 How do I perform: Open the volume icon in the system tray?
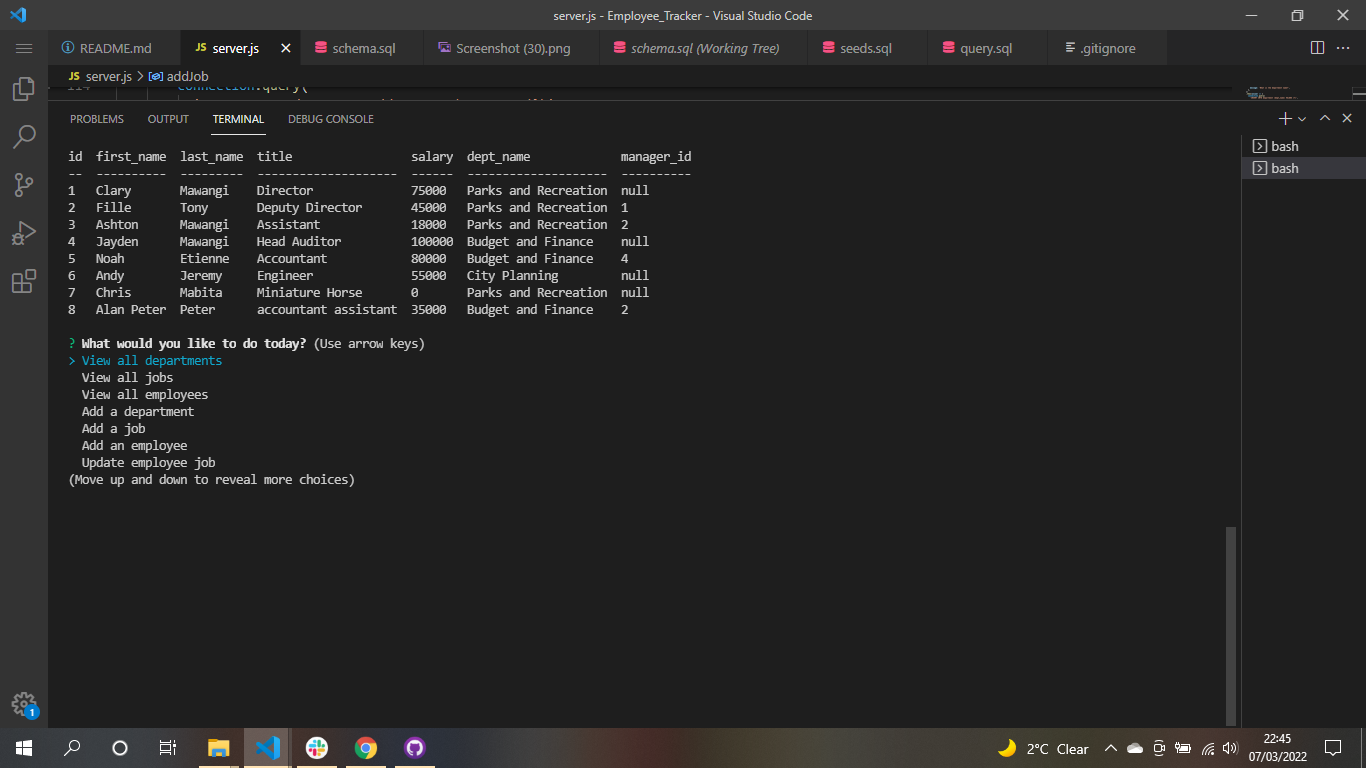(x=1230, y=748)
